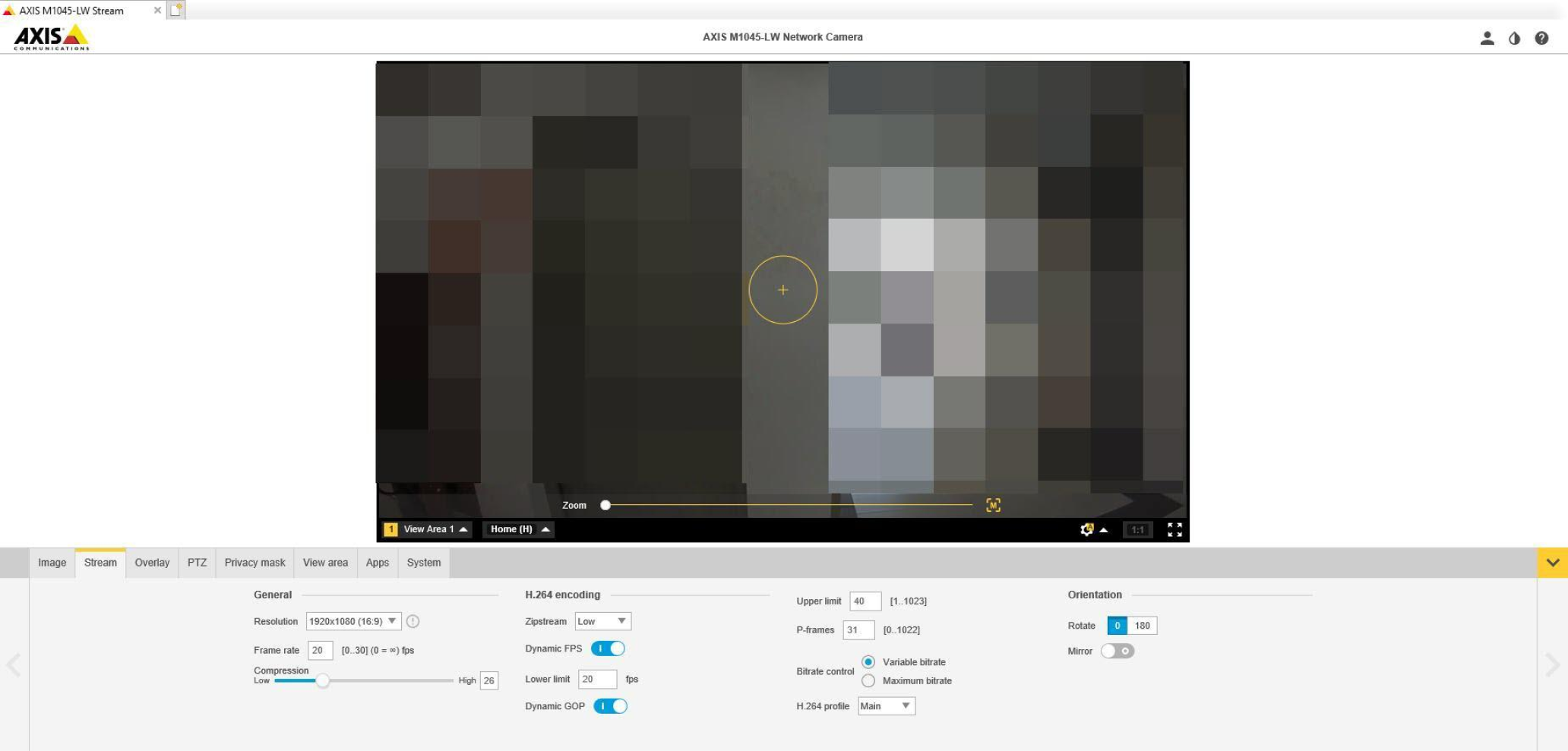
Task: Open the Zipstream dropdown
Action: 603,621
